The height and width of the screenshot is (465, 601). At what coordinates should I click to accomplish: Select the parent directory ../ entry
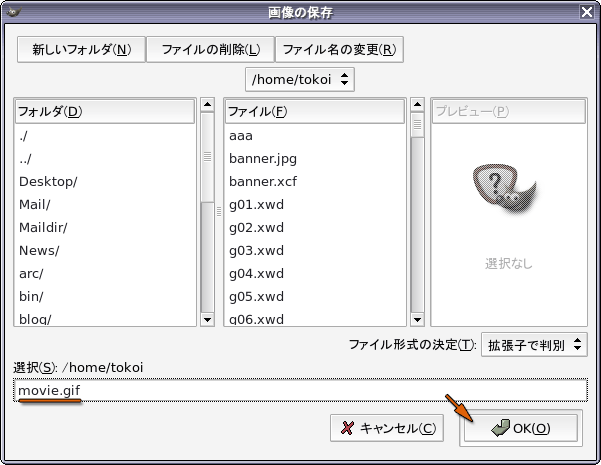pyautogui.click(x=25, y=158)
